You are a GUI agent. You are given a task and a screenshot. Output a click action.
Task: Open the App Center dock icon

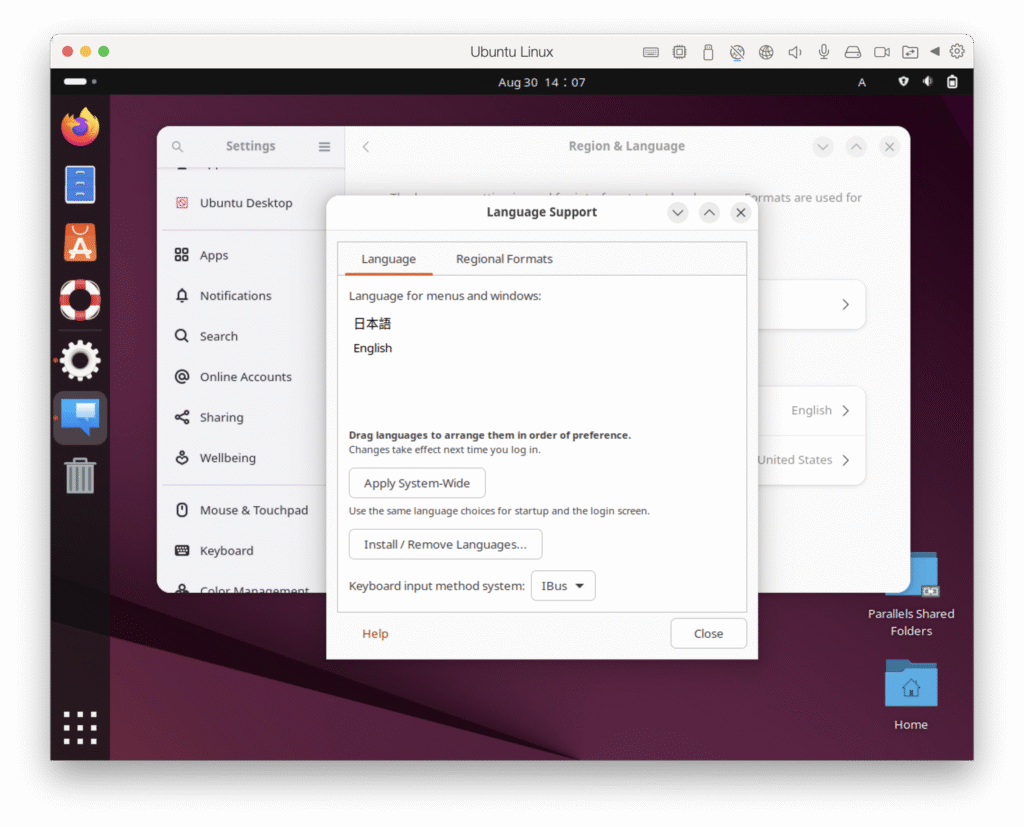80,242
